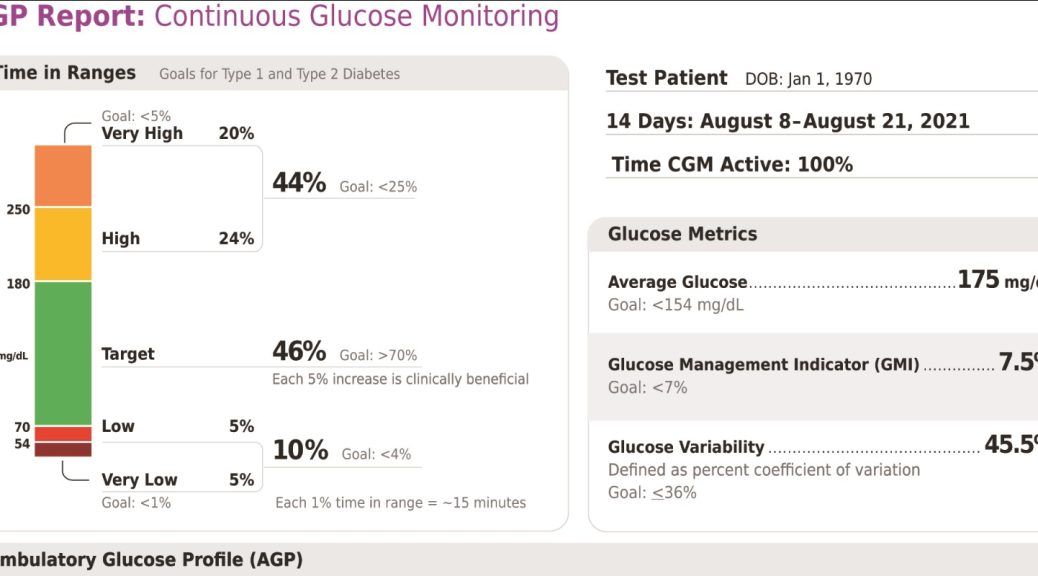Click the orange Very High bar segment
1038x576 pixels.
point(63,176)
